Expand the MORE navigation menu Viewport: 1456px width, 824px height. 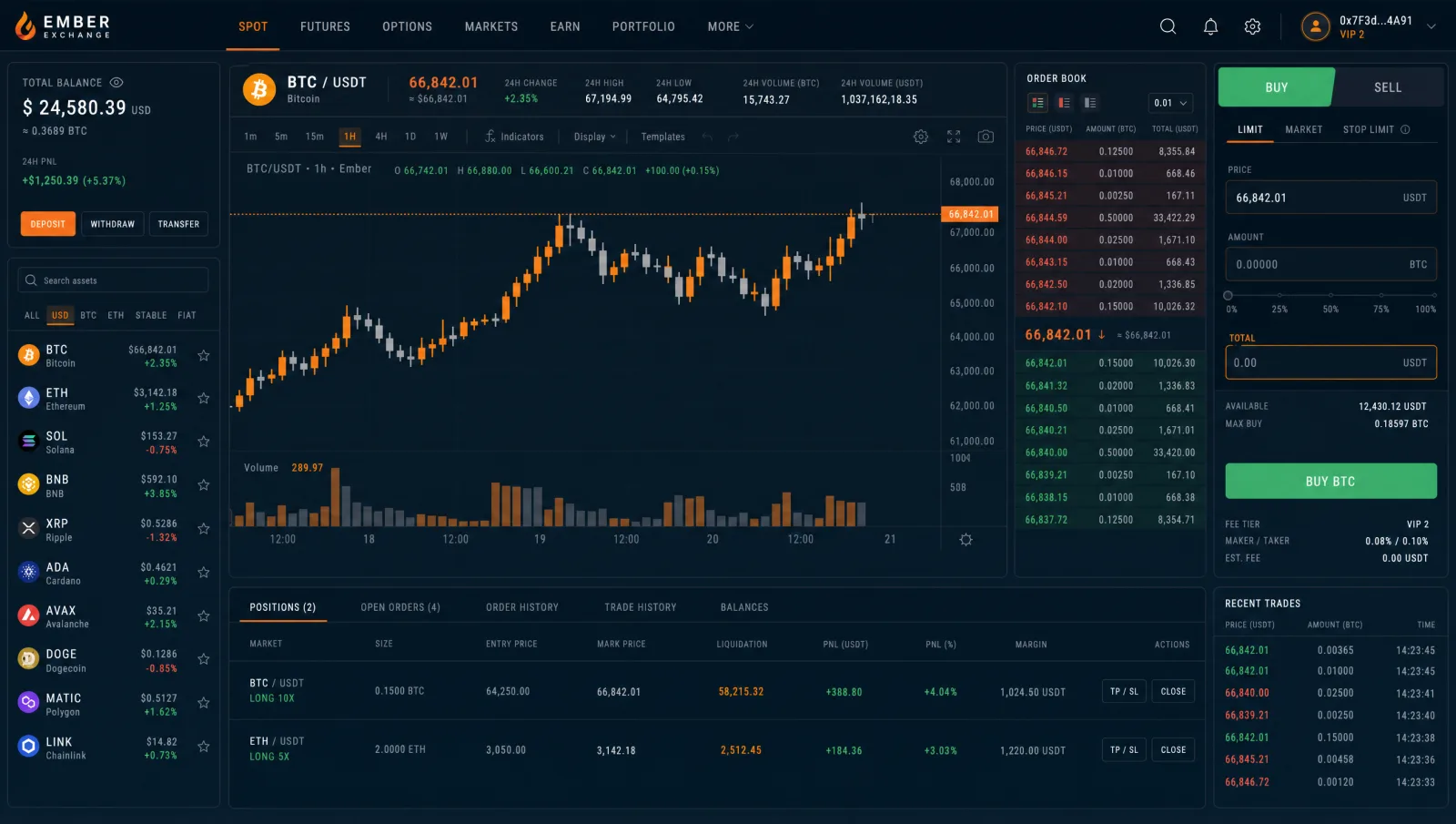click(731, 26)
